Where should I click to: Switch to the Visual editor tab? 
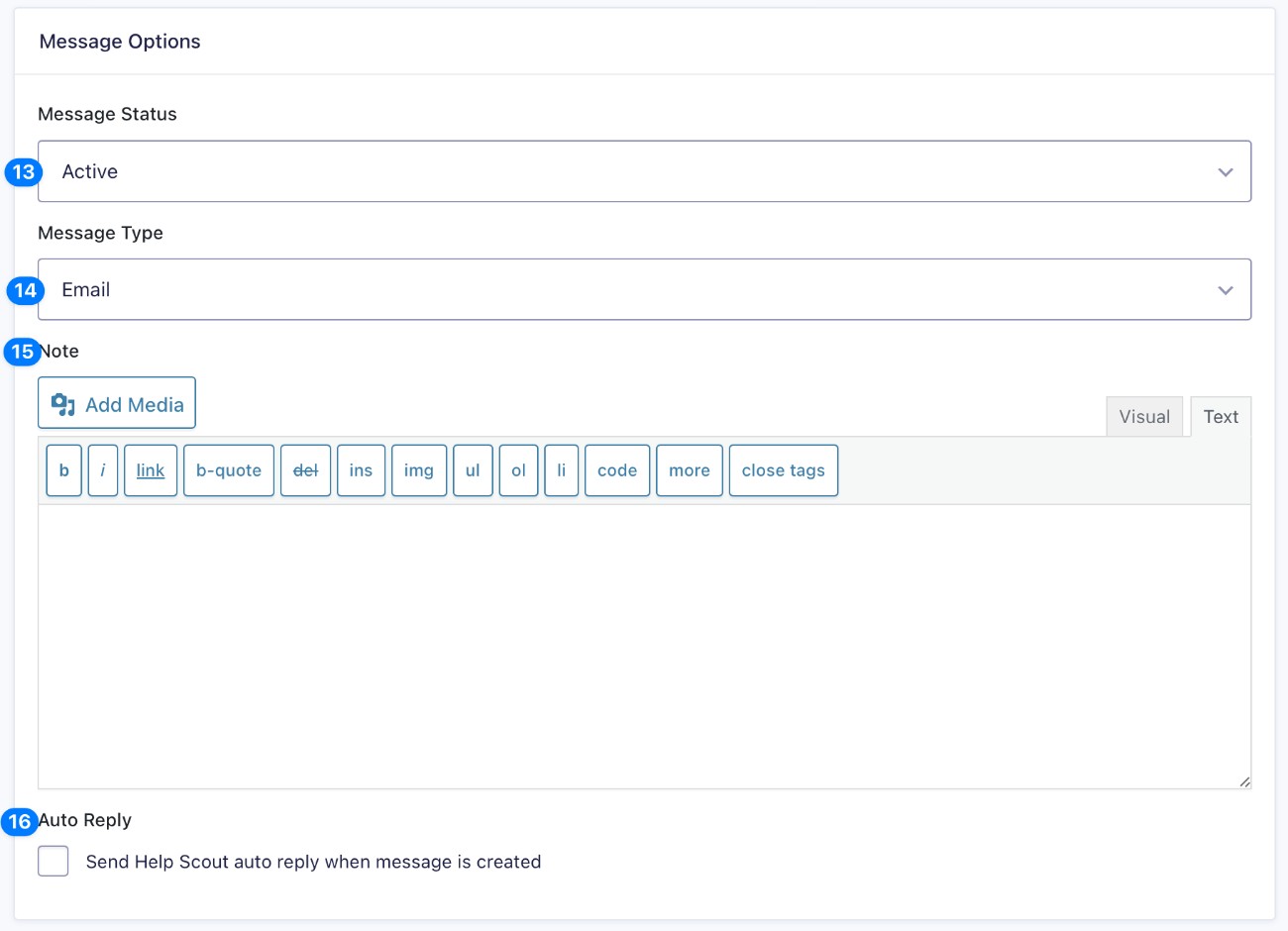click(1144, 417)
